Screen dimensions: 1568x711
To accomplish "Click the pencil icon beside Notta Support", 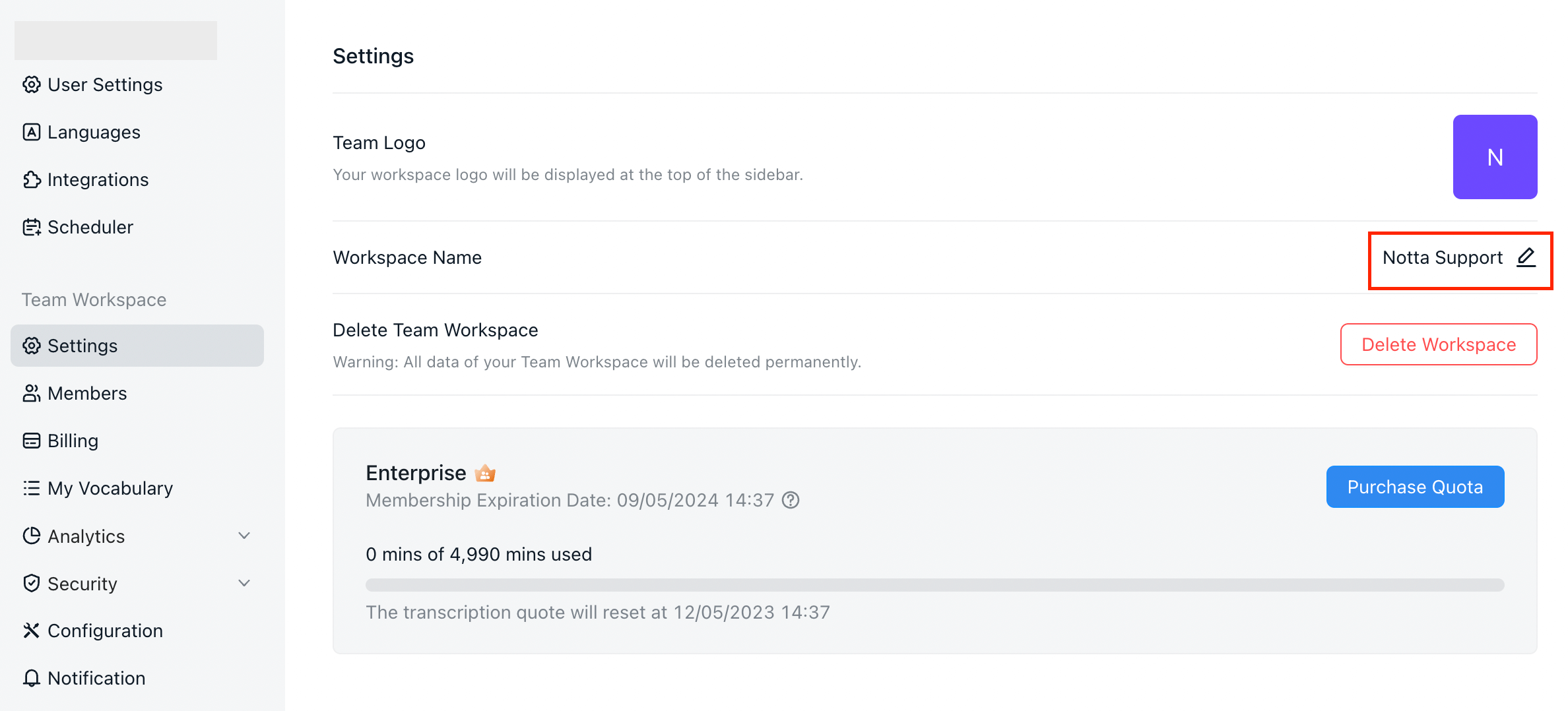I will pos(1526,258).
